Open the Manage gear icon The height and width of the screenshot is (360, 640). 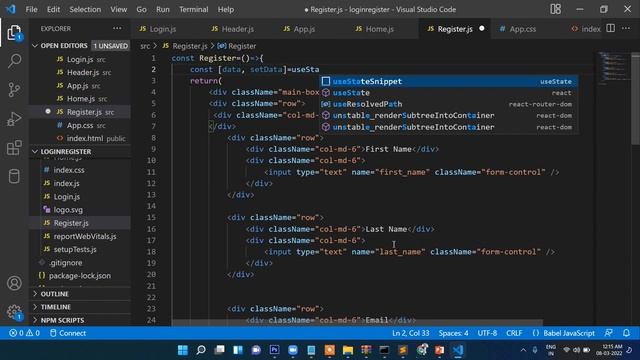coord(14,312)
